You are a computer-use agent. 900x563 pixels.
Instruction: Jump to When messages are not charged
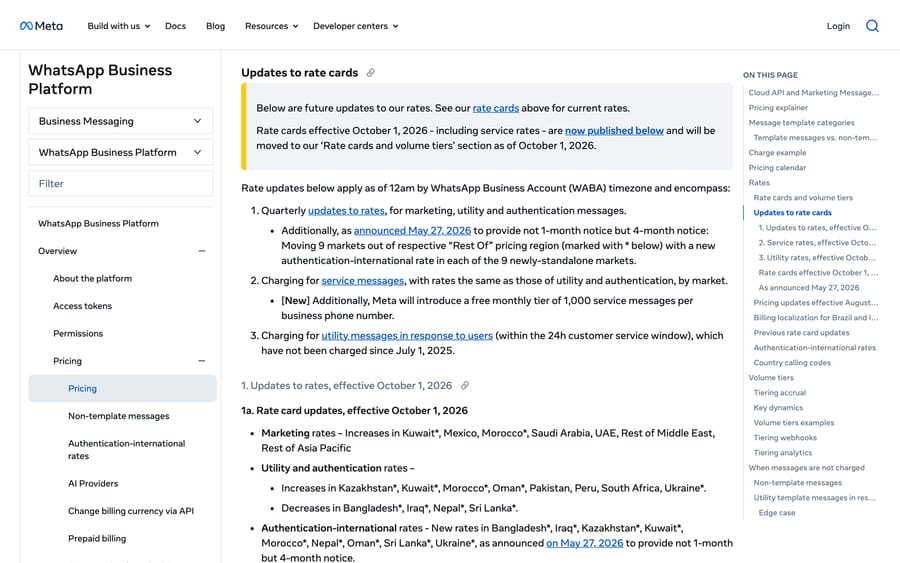tap(806, 468)
